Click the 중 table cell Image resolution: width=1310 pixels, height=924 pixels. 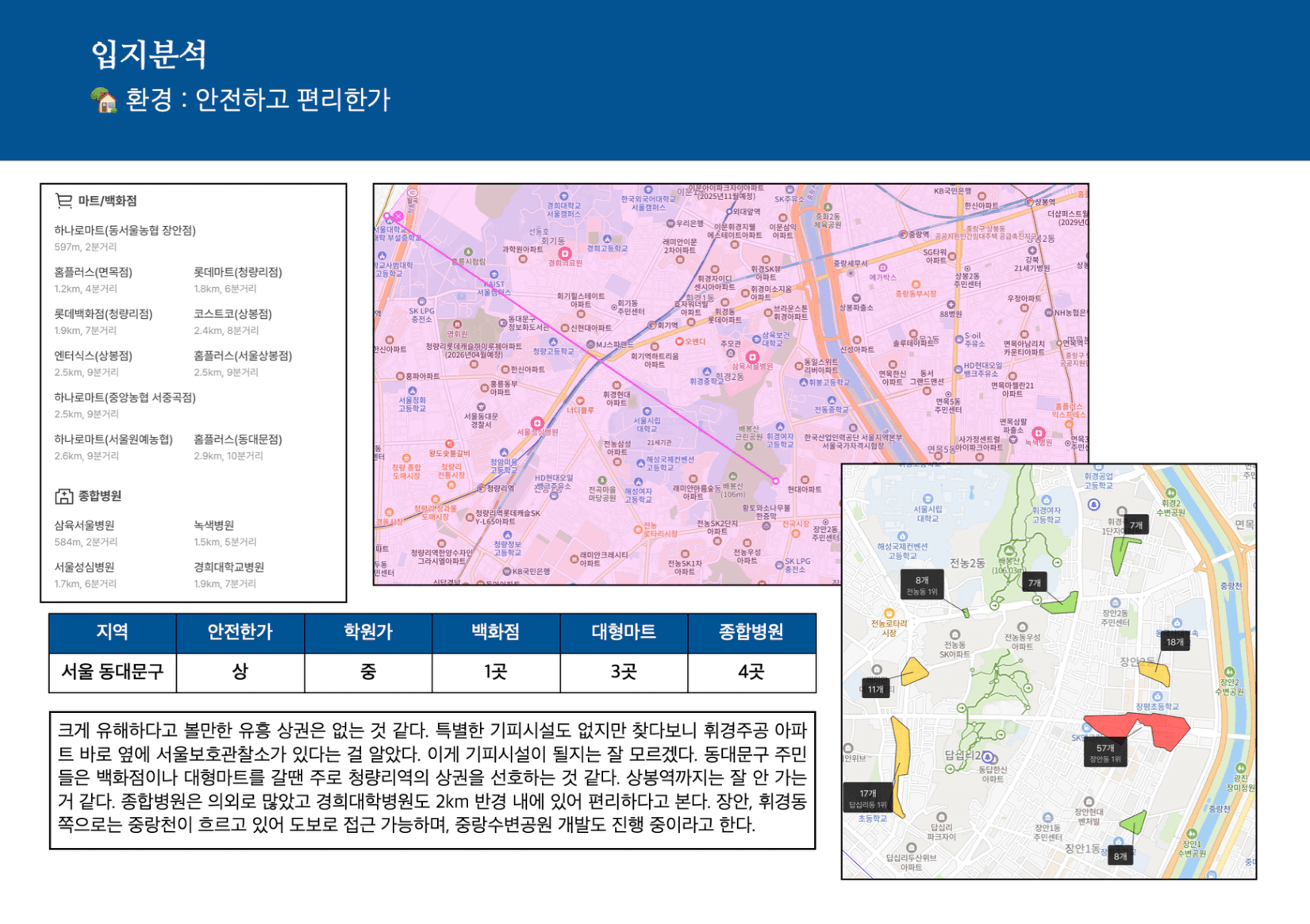[368, 673]
